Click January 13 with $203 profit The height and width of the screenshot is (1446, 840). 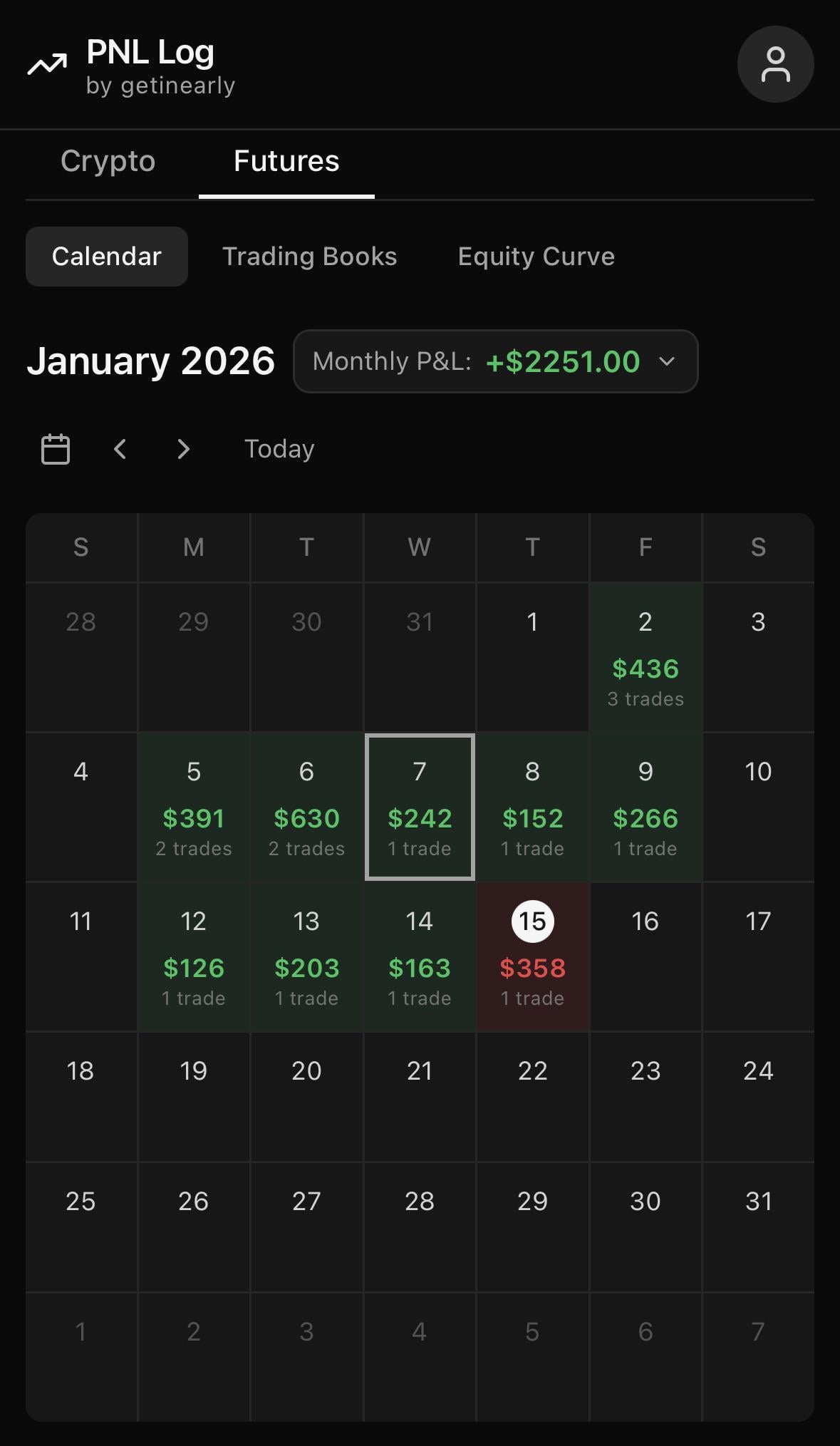pos(306,957)
